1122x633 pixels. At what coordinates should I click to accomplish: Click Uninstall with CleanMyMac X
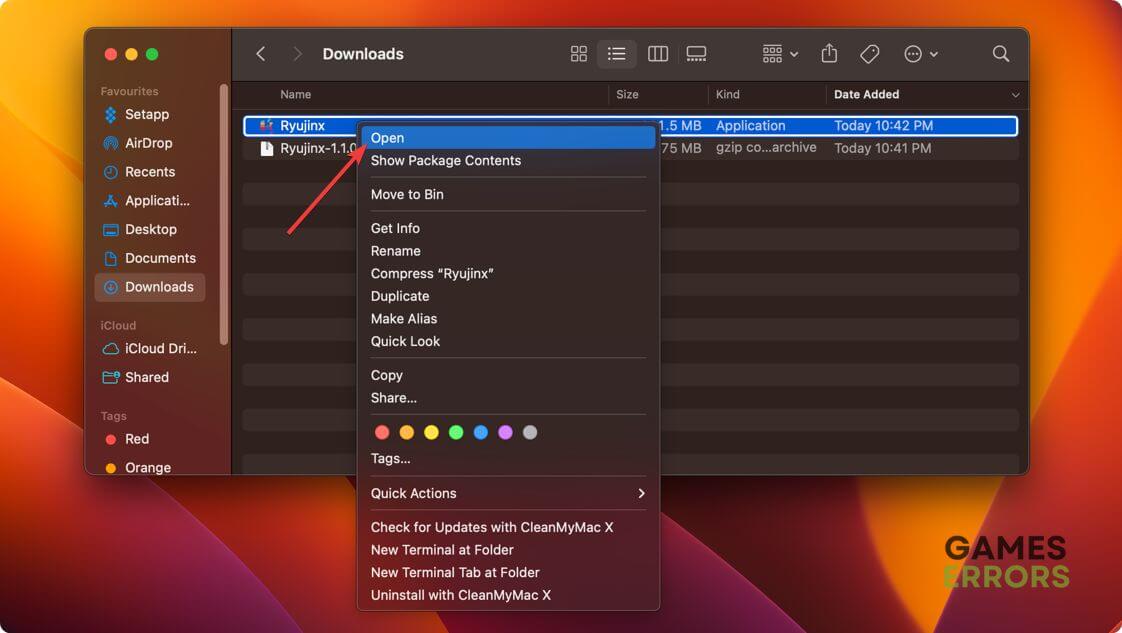pyautogui.click(x=461, y=595)
